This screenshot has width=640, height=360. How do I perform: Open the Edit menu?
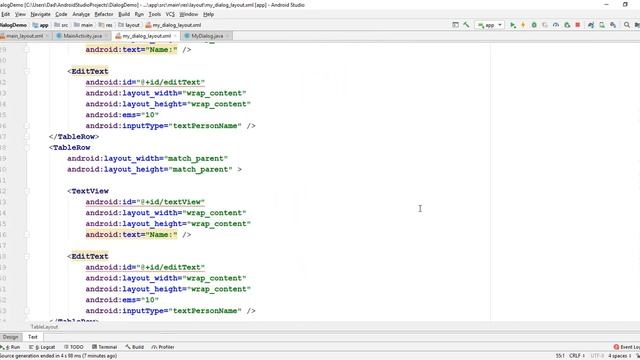point(5,14)
